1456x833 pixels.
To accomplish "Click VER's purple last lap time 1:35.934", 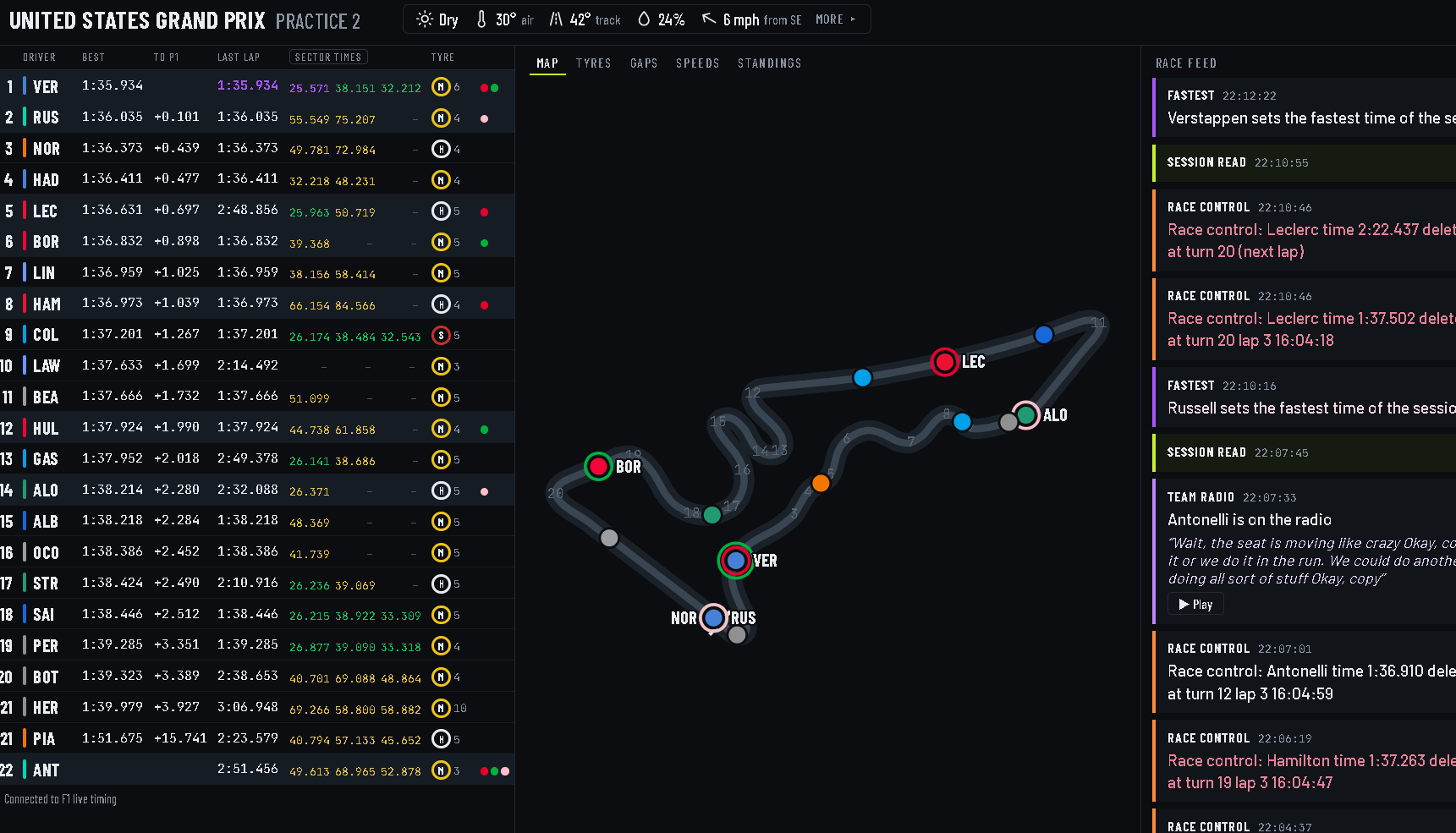I will coord(247,85).
